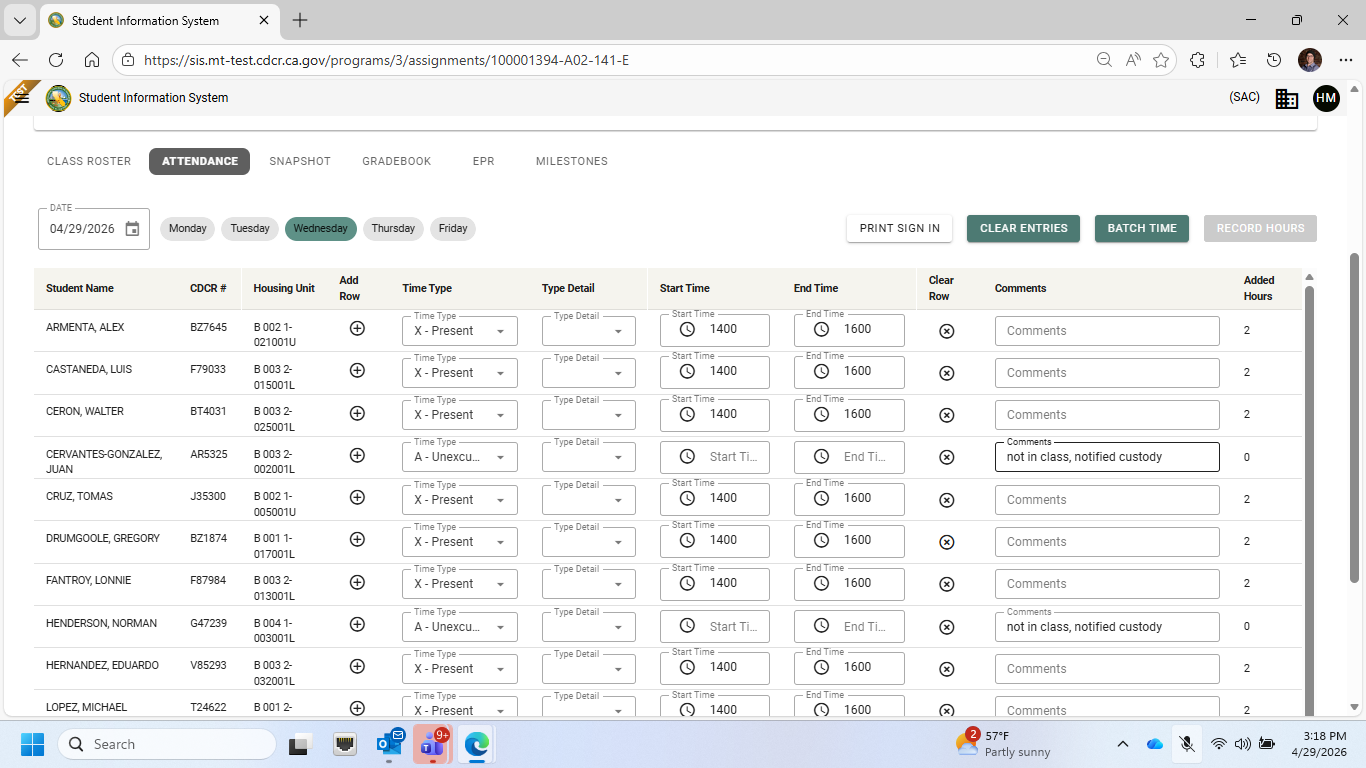Viewport: 1366px width, 768px height.
Task: Open end time clock for CASTANEDA, LUIS
Action: click(x=821, y=371)
